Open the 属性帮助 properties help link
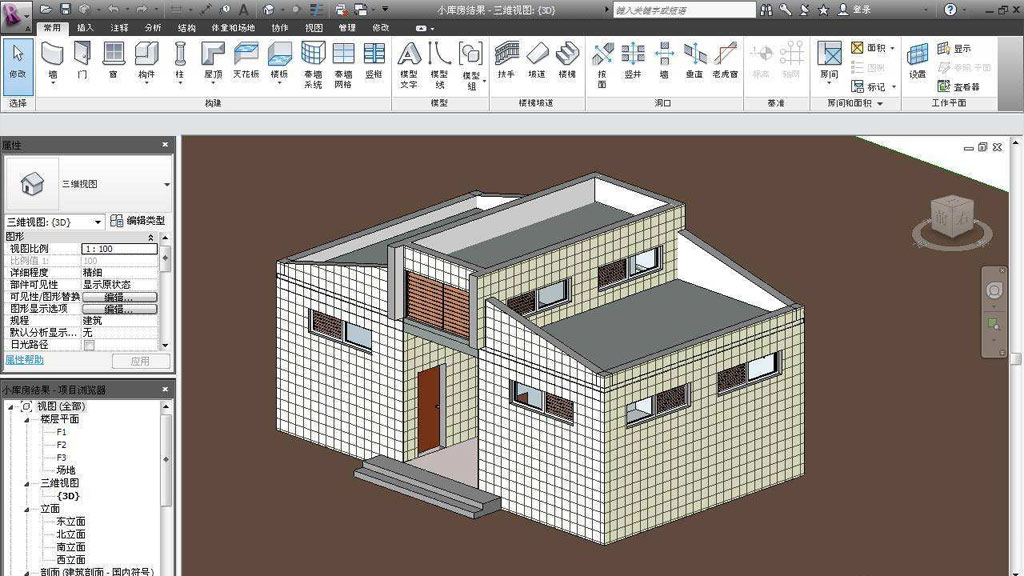The image size is (1024, 576). [25, 359]
